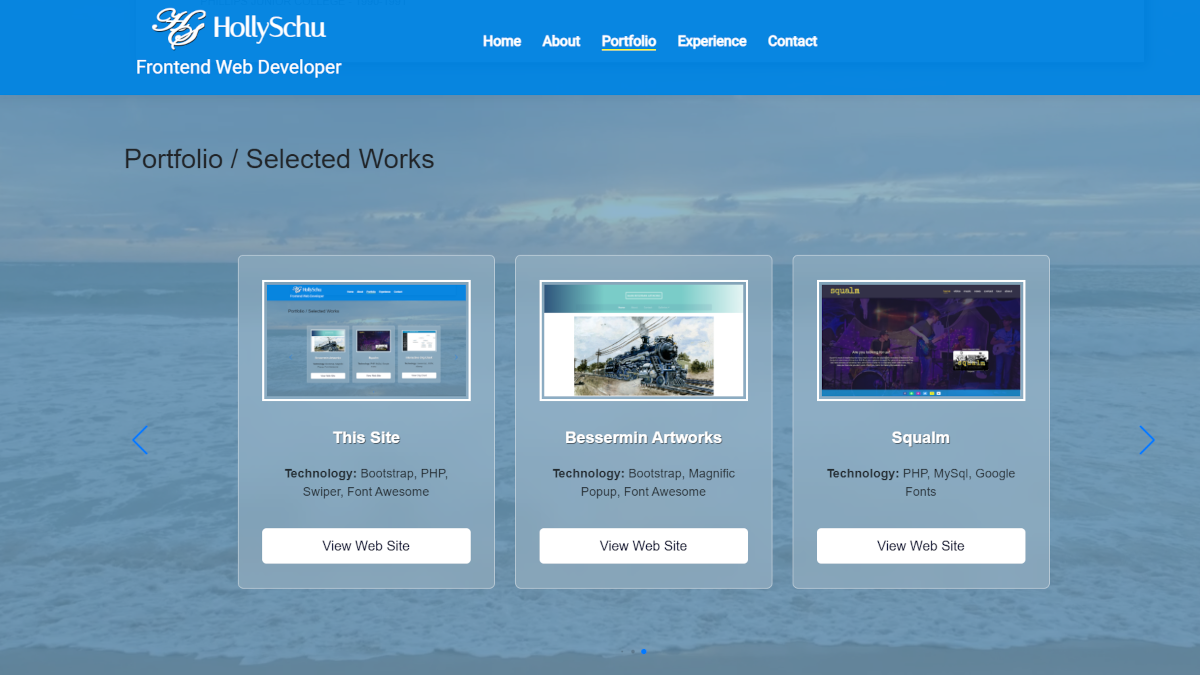Navigate to the Contact page

tap(792, 41)
